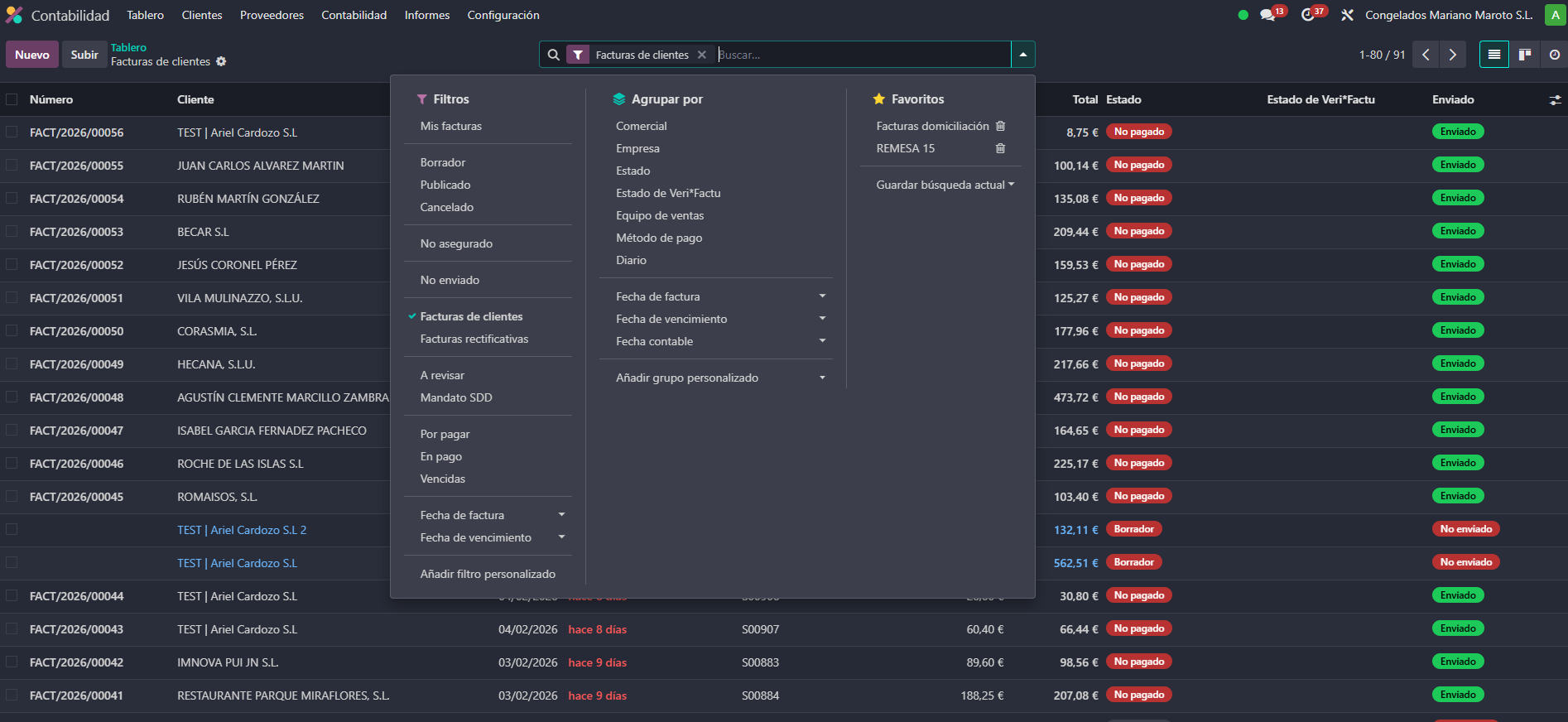Tick the checkbox for FACT/2026/00056
Image resolution: width=1568 pixels, height=722 pixels.
tap(12, 132)
